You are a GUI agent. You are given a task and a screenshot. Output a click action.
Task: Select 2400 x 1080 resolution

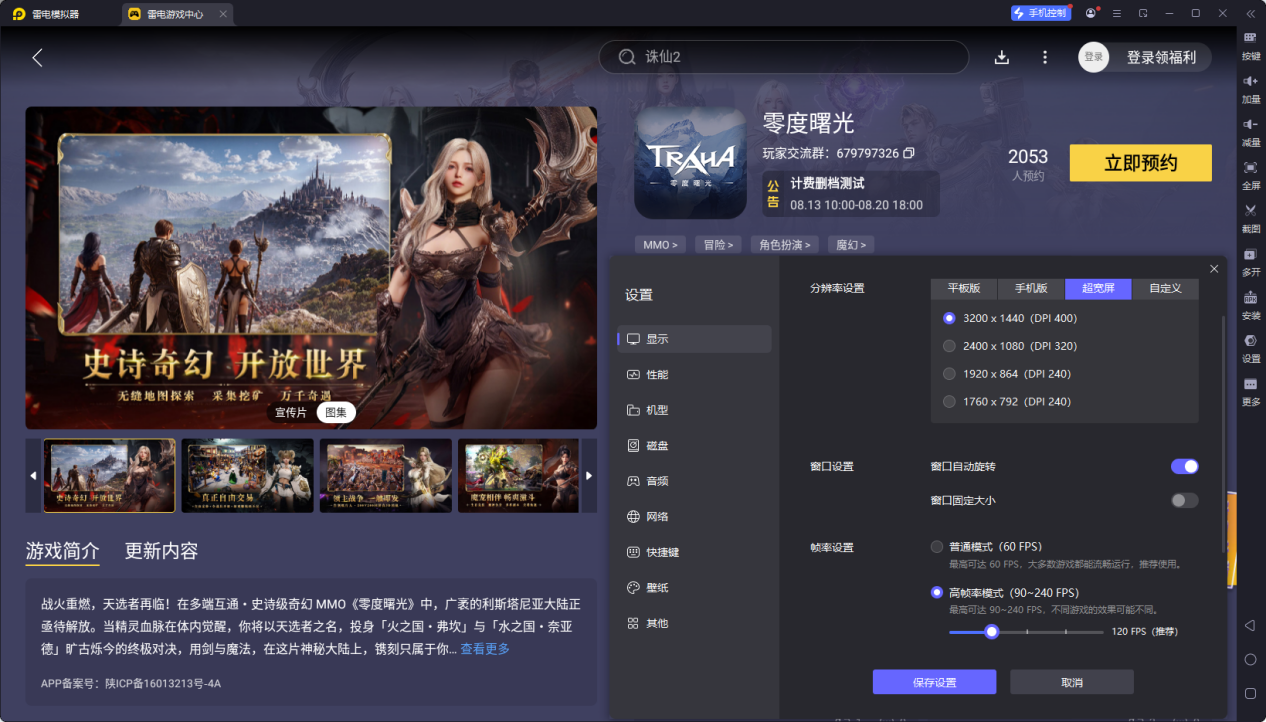[x=949, y=346]
